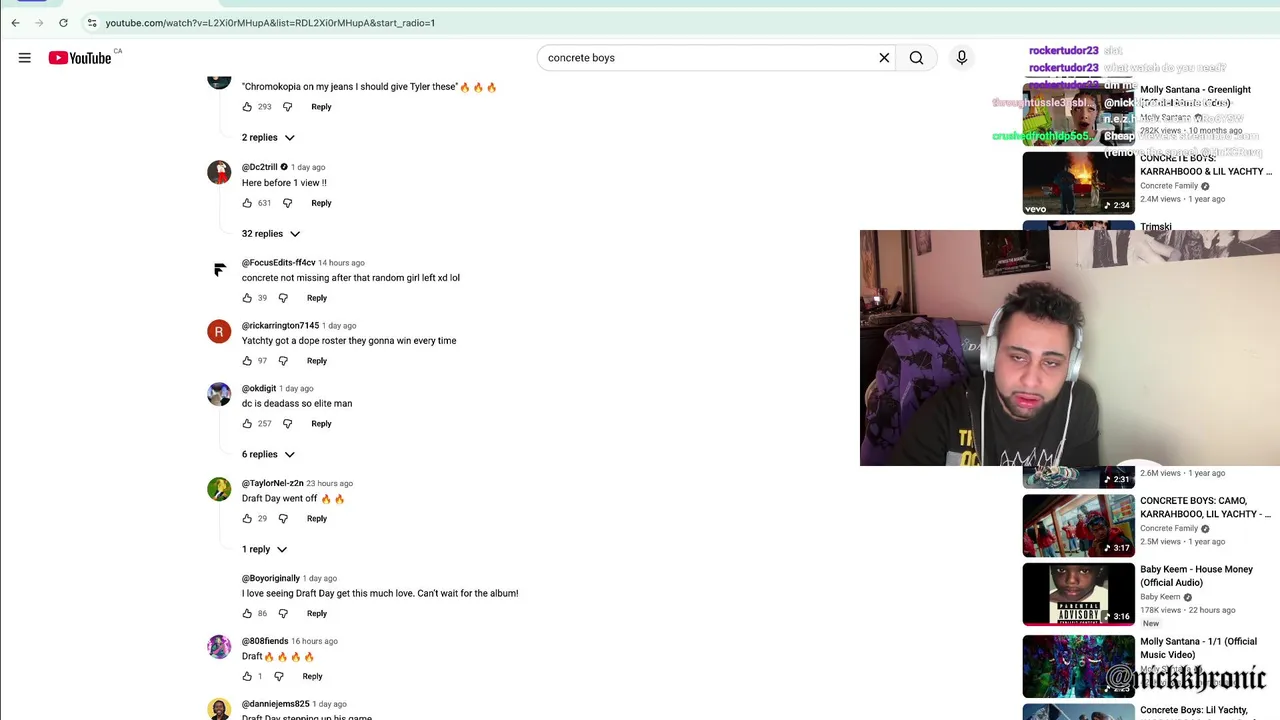Open @Boyoriginally channel link
Screen dimensions: 1280x720
coord(271,579)
